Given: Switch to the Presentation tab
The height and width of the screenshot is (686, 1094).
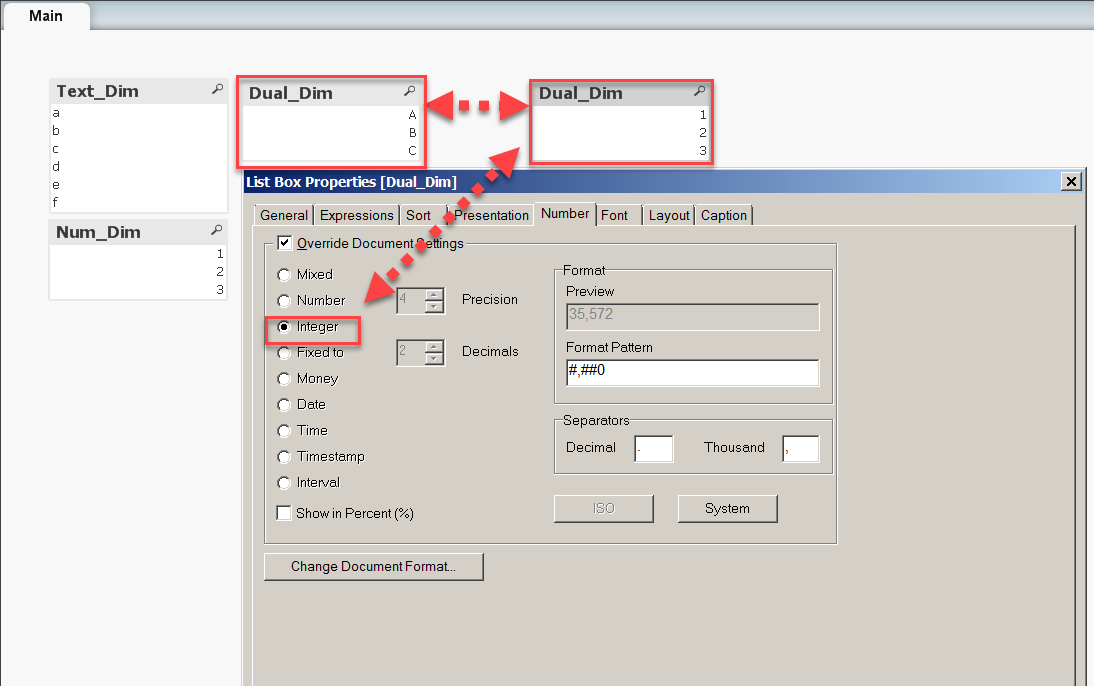Looking at the screenshot, I should click(x=491, y=215).
